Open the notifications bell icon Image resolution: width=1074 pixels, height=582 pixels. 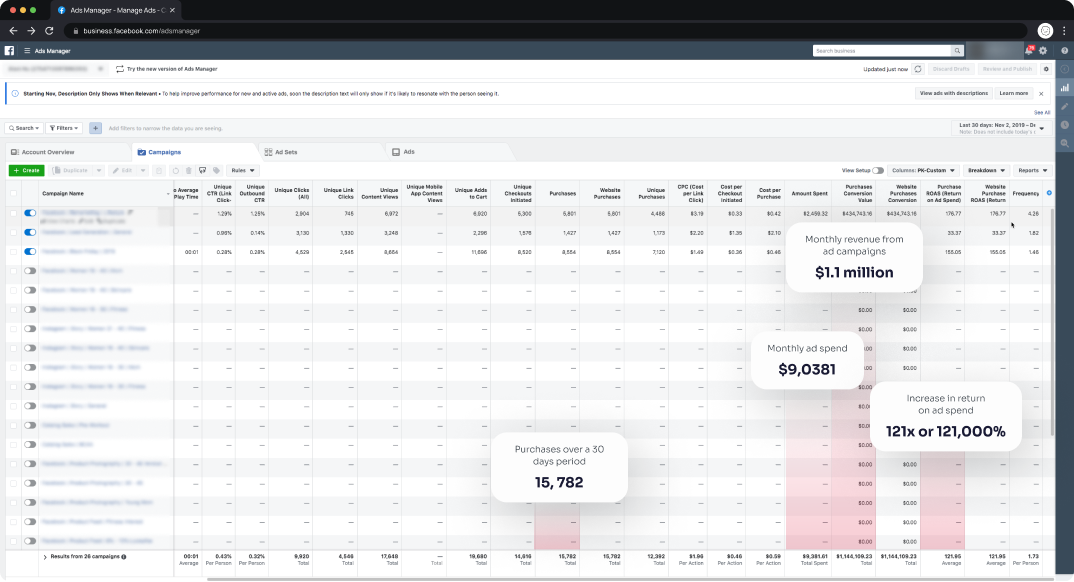pos(1027,49)
